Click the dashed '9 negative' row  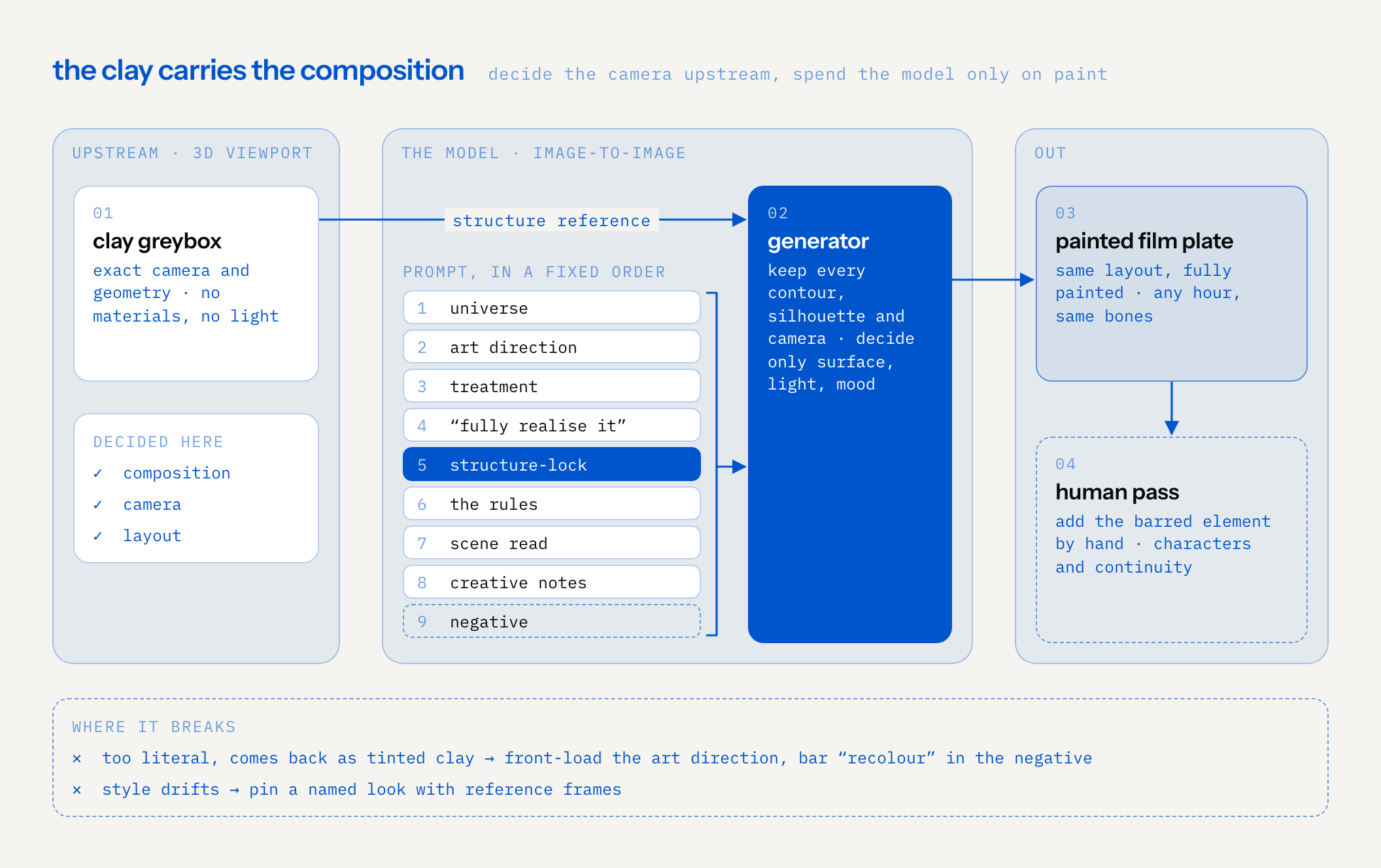(551, 622)
